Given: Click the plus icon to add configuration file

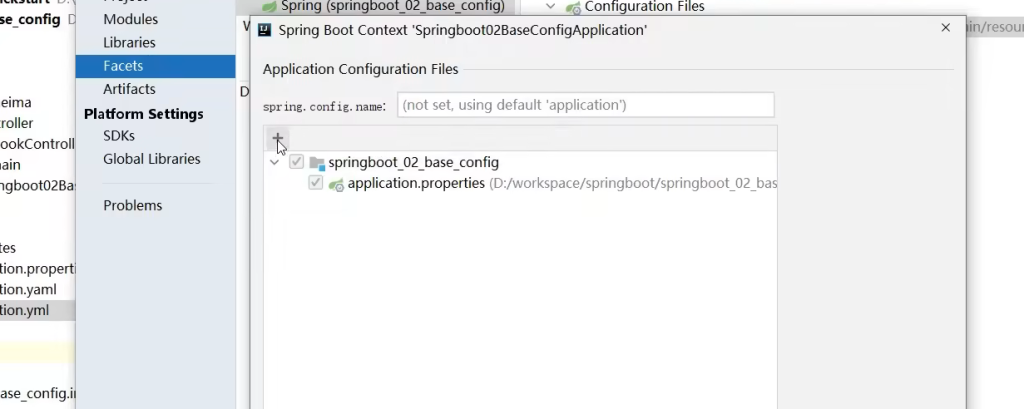Looking at the screenshot, I should click(278, 139).
